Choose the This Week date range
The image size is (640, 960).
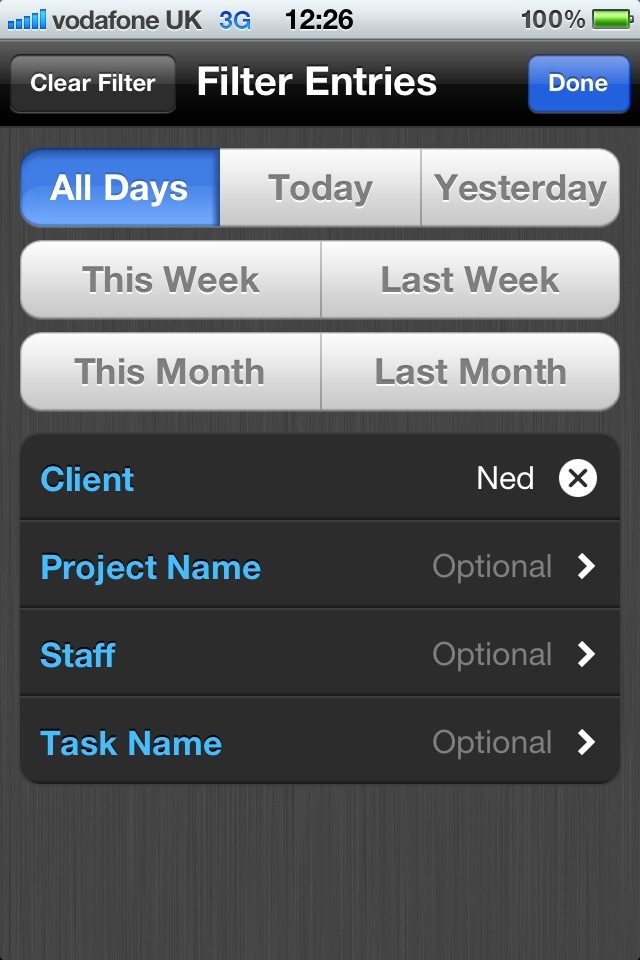(x=170, y=280)
